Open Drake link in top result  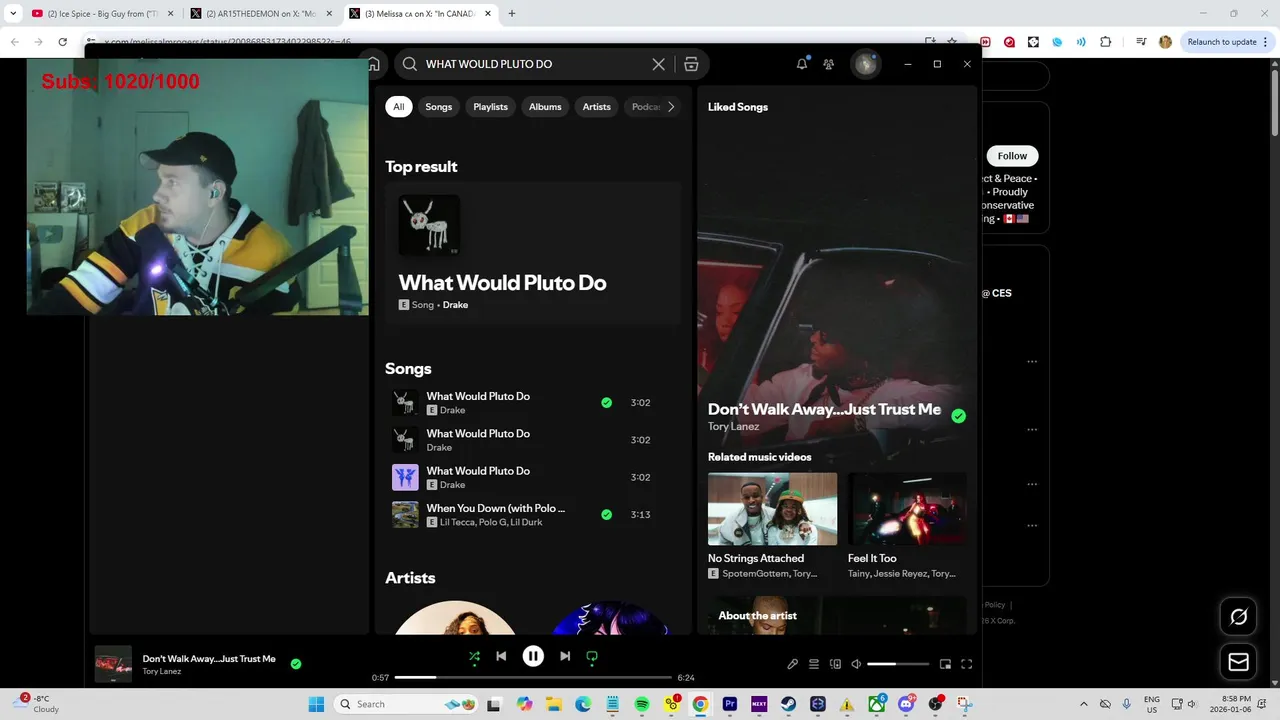point(455,305)
